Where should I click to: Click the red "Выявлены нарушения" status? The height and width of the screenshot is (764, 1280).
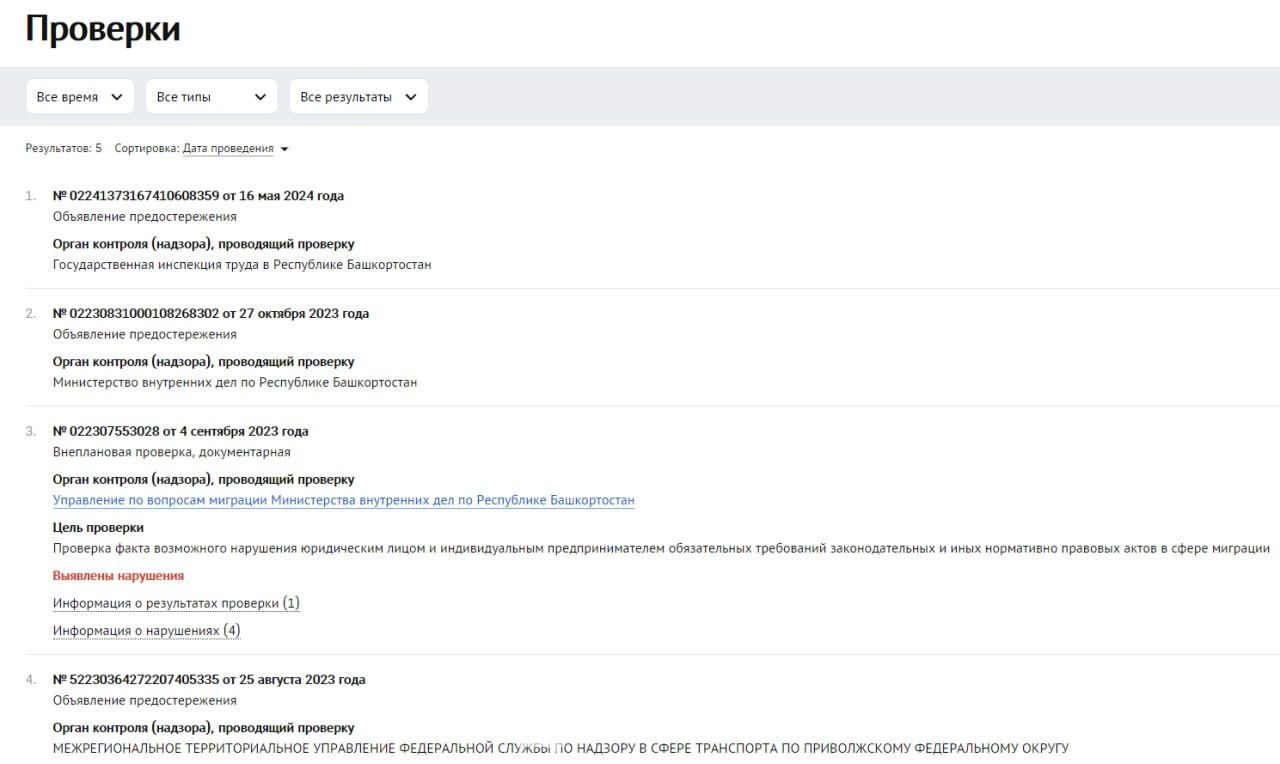click(x=118, y=576)
